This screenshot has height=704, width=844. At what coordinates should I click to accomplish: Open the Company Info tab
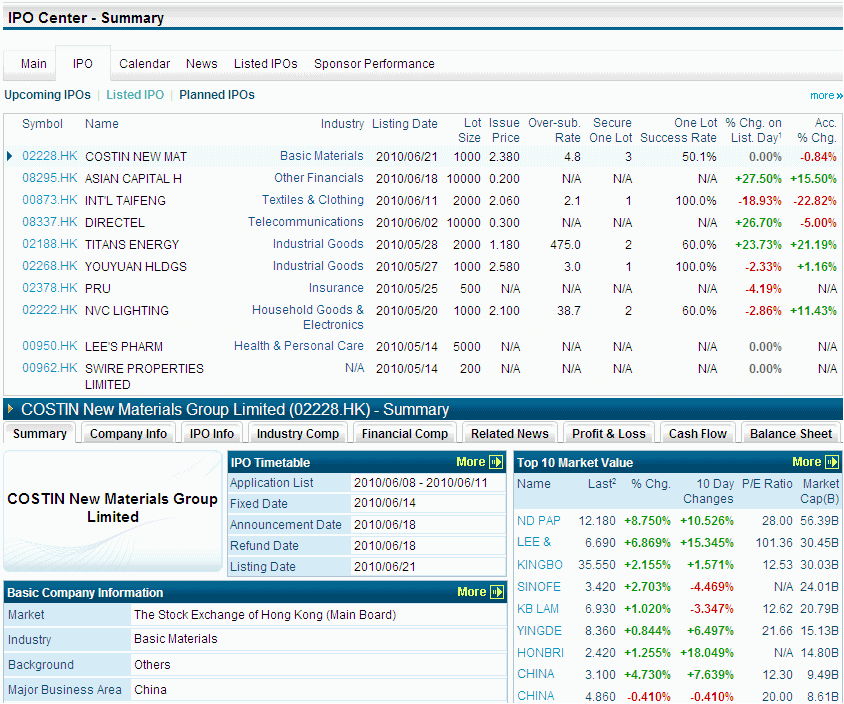128,434
